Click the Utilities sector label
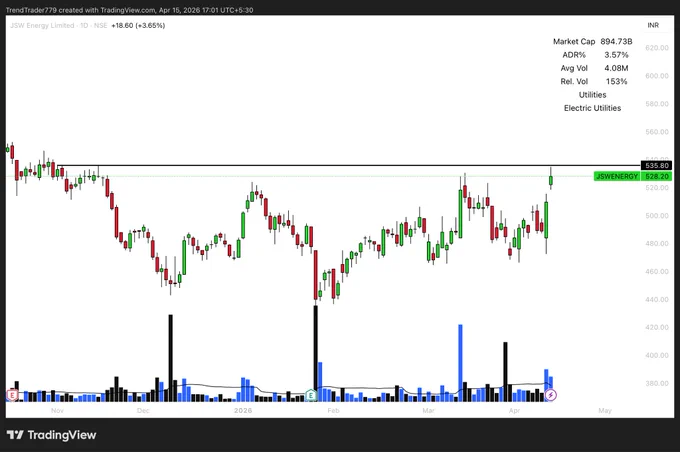The height and width of the screenshot is (452, 680). tap(592, 95)
